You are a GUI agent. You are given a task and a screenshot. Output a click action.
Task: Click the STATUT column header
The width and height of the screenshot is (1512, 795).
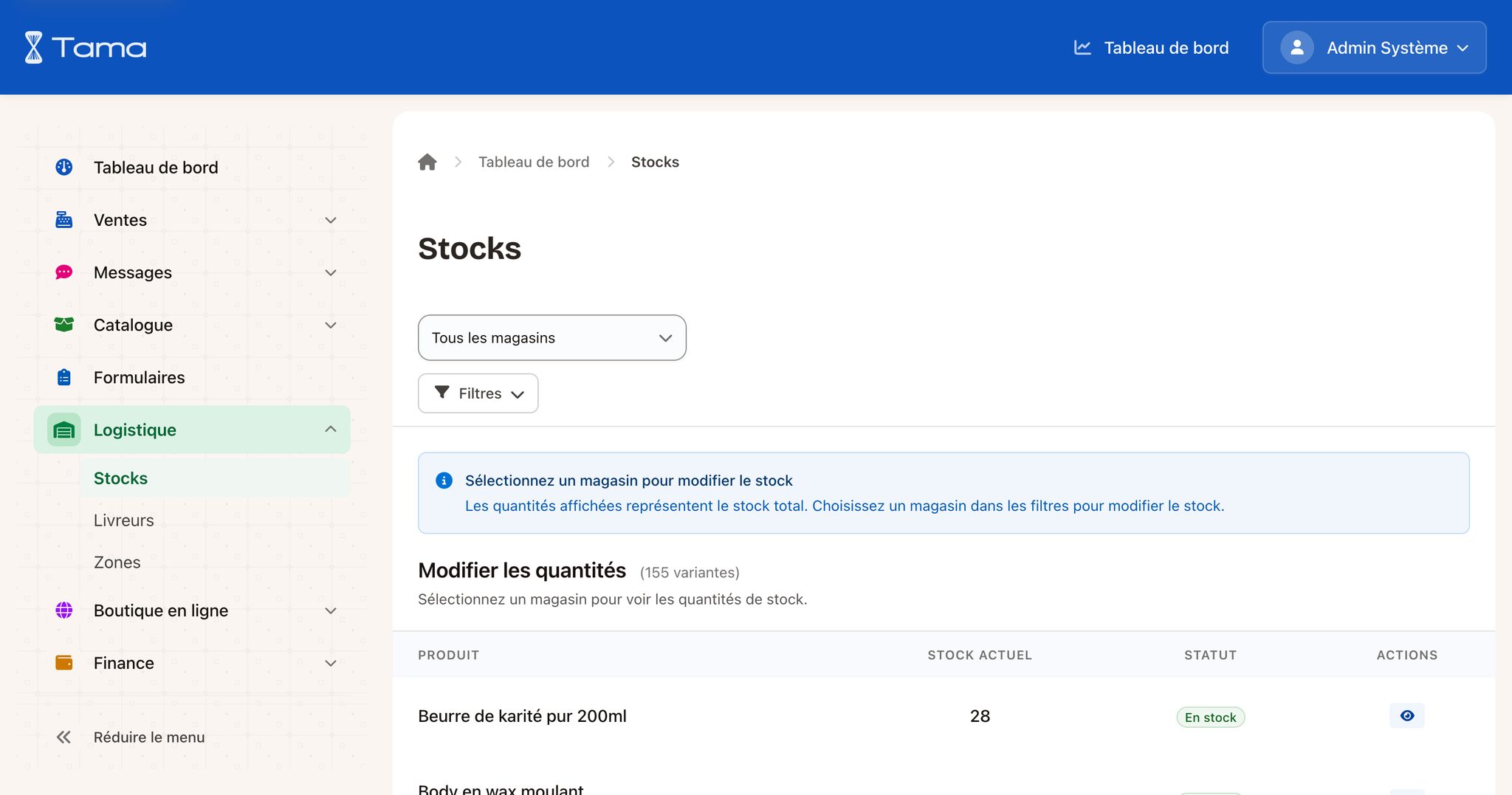pyautogui.click(x=1210, y=655)
